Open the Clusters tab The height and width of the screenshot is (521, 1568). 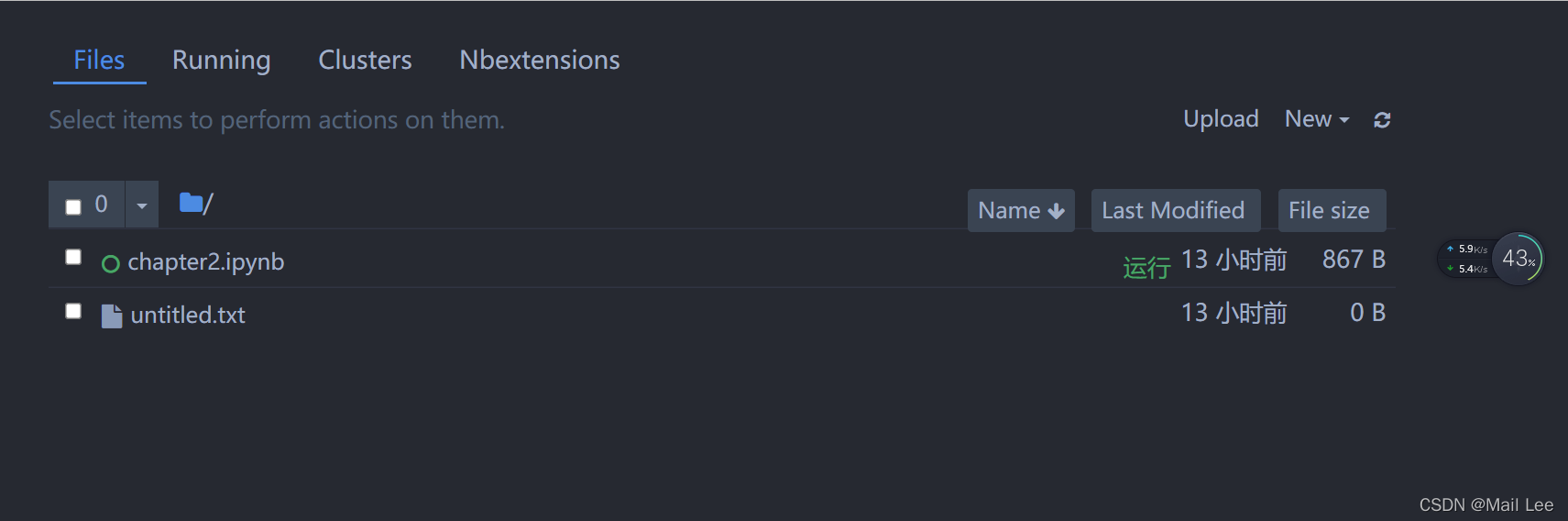365,61
